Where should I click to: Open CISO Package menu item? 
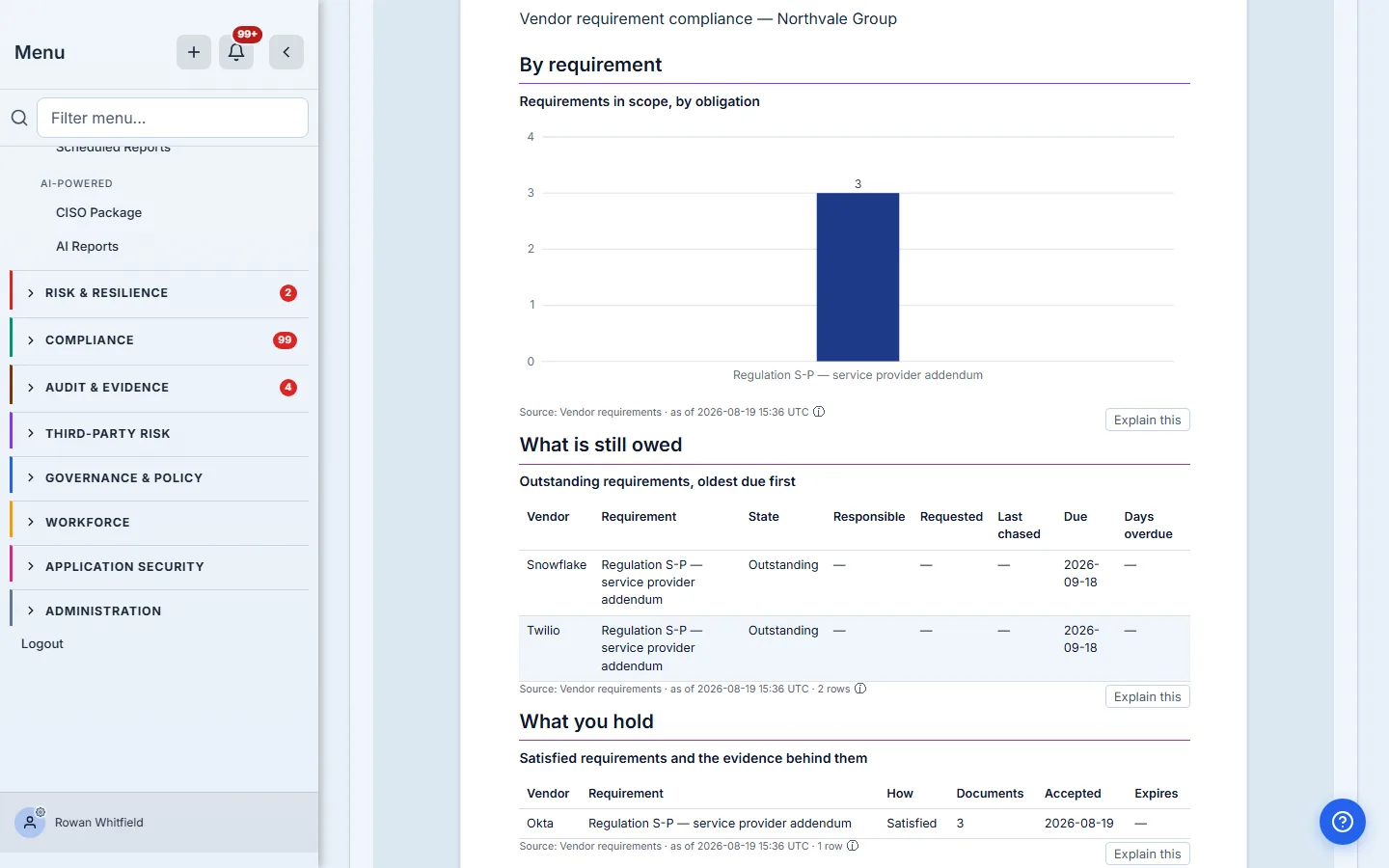98,212
